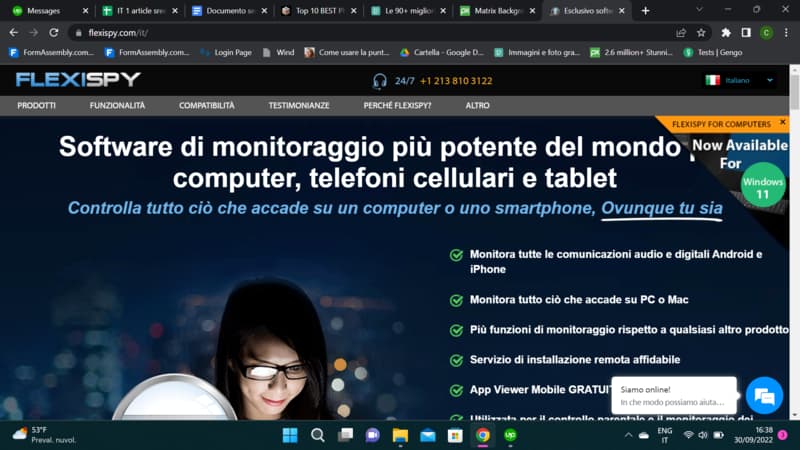This screenshot has height=450, width=800.
Task: Open the Chrome profile avatar
Action: pos(766,33)
